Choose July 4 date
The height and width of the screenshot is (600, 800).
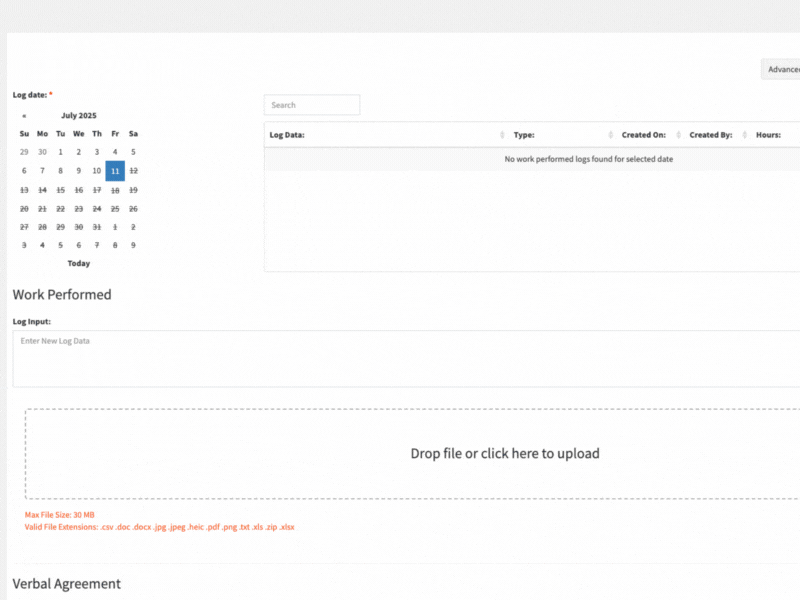[115, 152]
